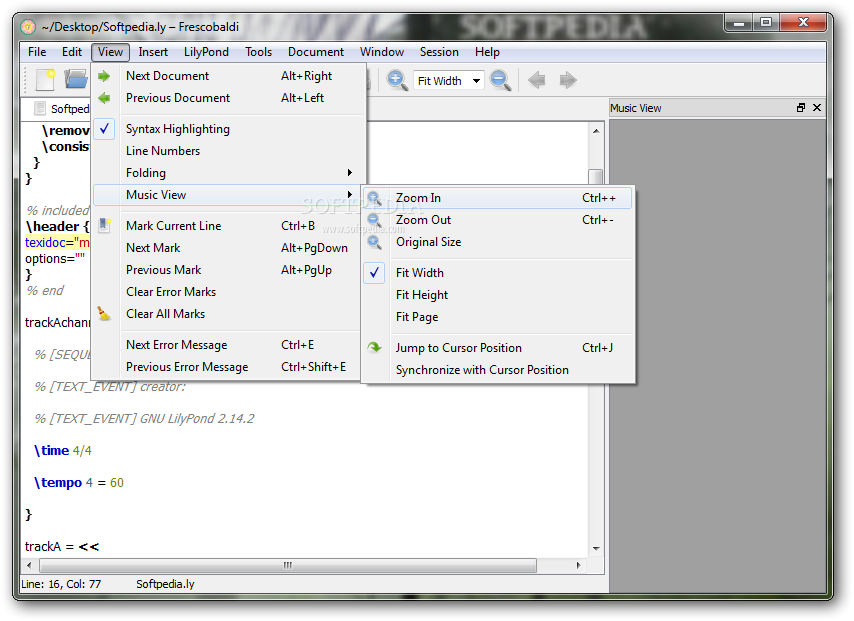The image size is (854, 621).
Task: Click "Line: 16, Col: 77" in status bar
Action: 61,584
